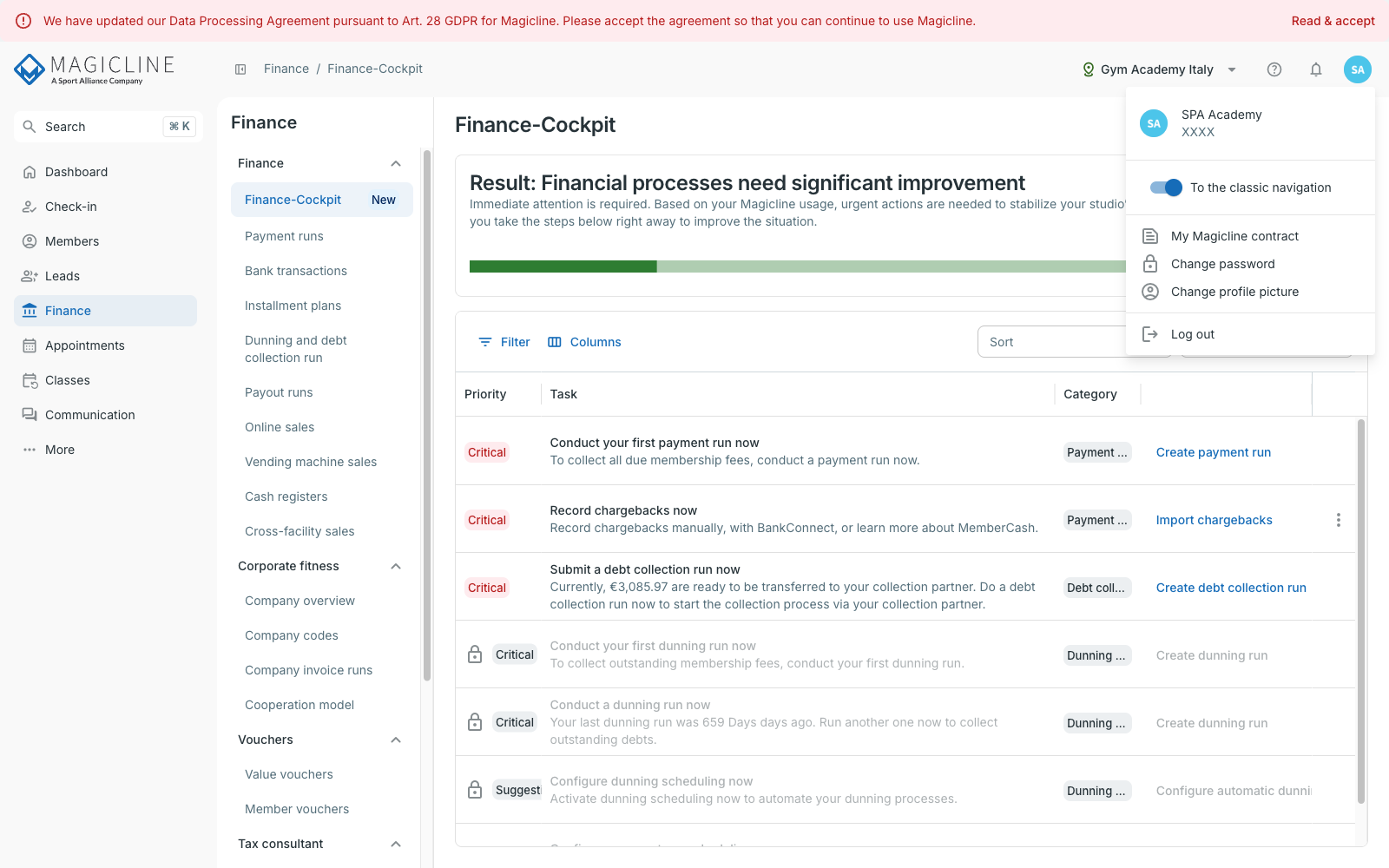Open the Filter button

pyautogui.click(x=504, y=342)
